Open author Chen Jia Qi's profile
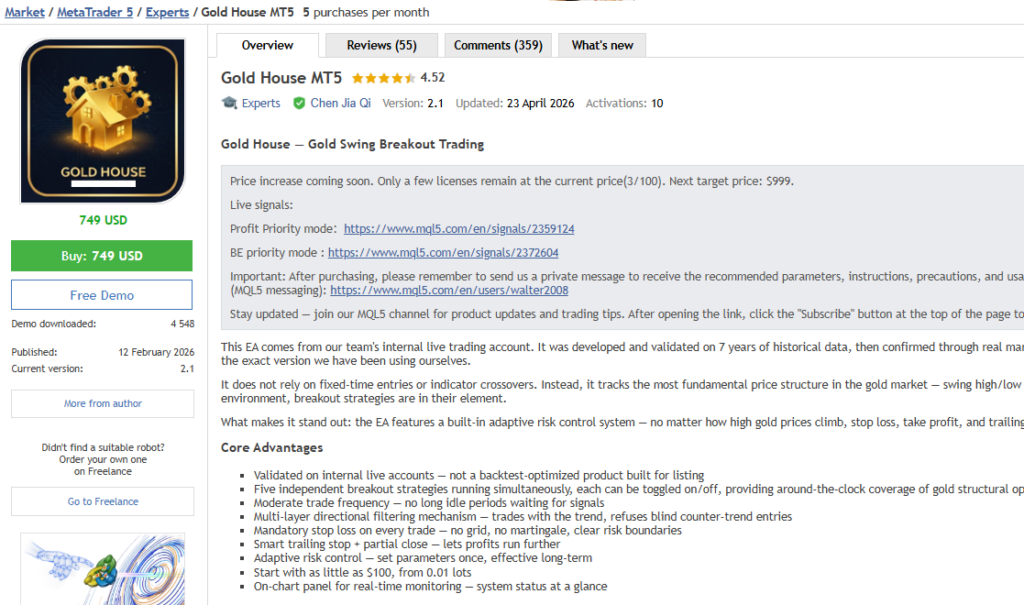Screen dimensions: 1024x605 [x=340, y=103]
